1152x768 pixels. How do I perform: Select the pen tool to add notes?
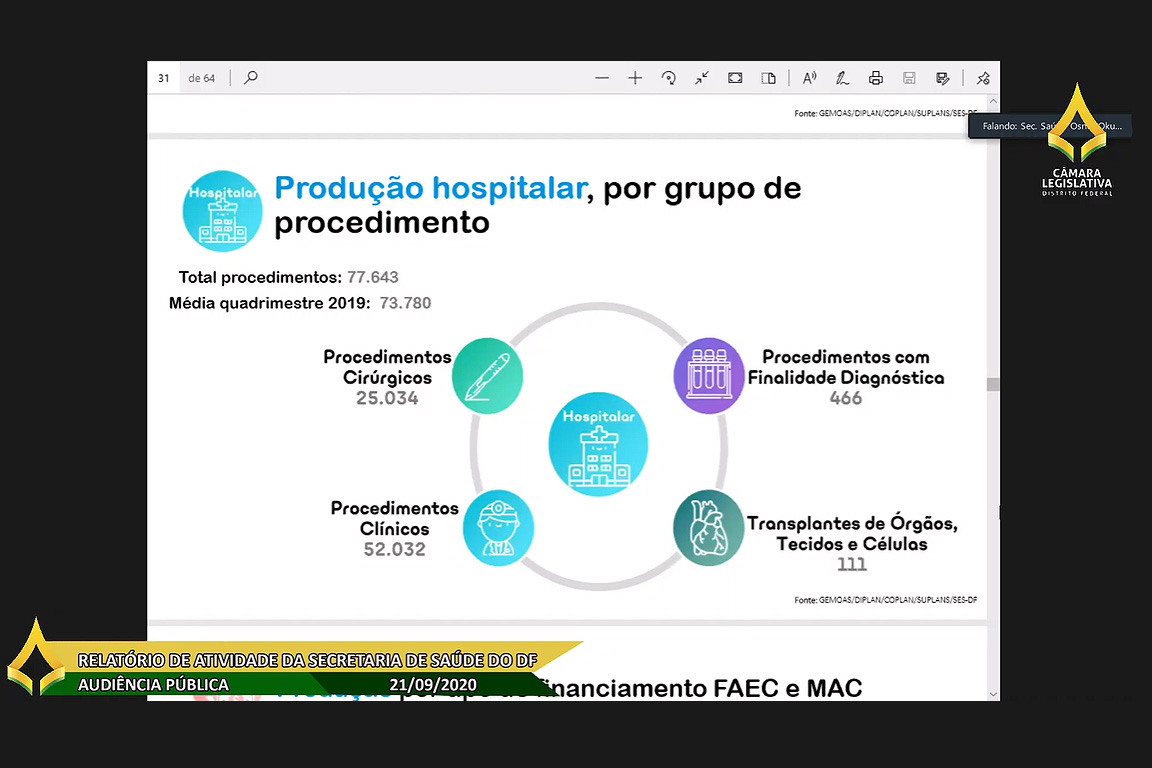843,78
